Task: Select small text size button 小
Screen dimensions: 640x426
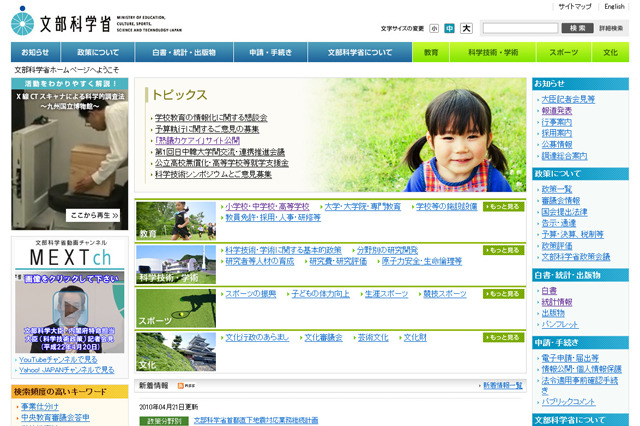Action: [x=434, y=29]
